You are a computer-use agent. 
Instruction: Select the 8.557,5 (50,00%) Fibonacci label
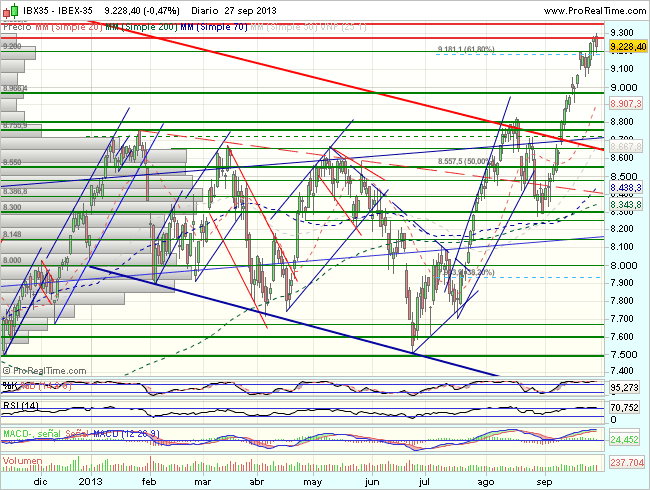point(467,161)
